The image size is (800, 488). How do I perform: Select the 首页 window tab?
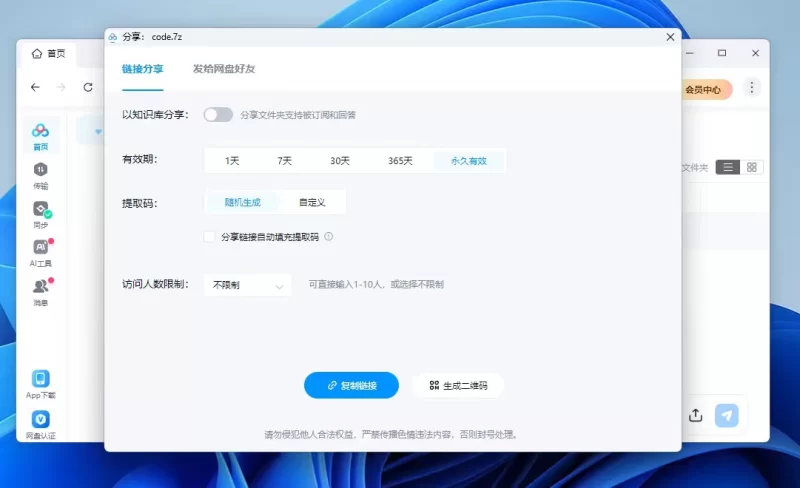point(48,54)
